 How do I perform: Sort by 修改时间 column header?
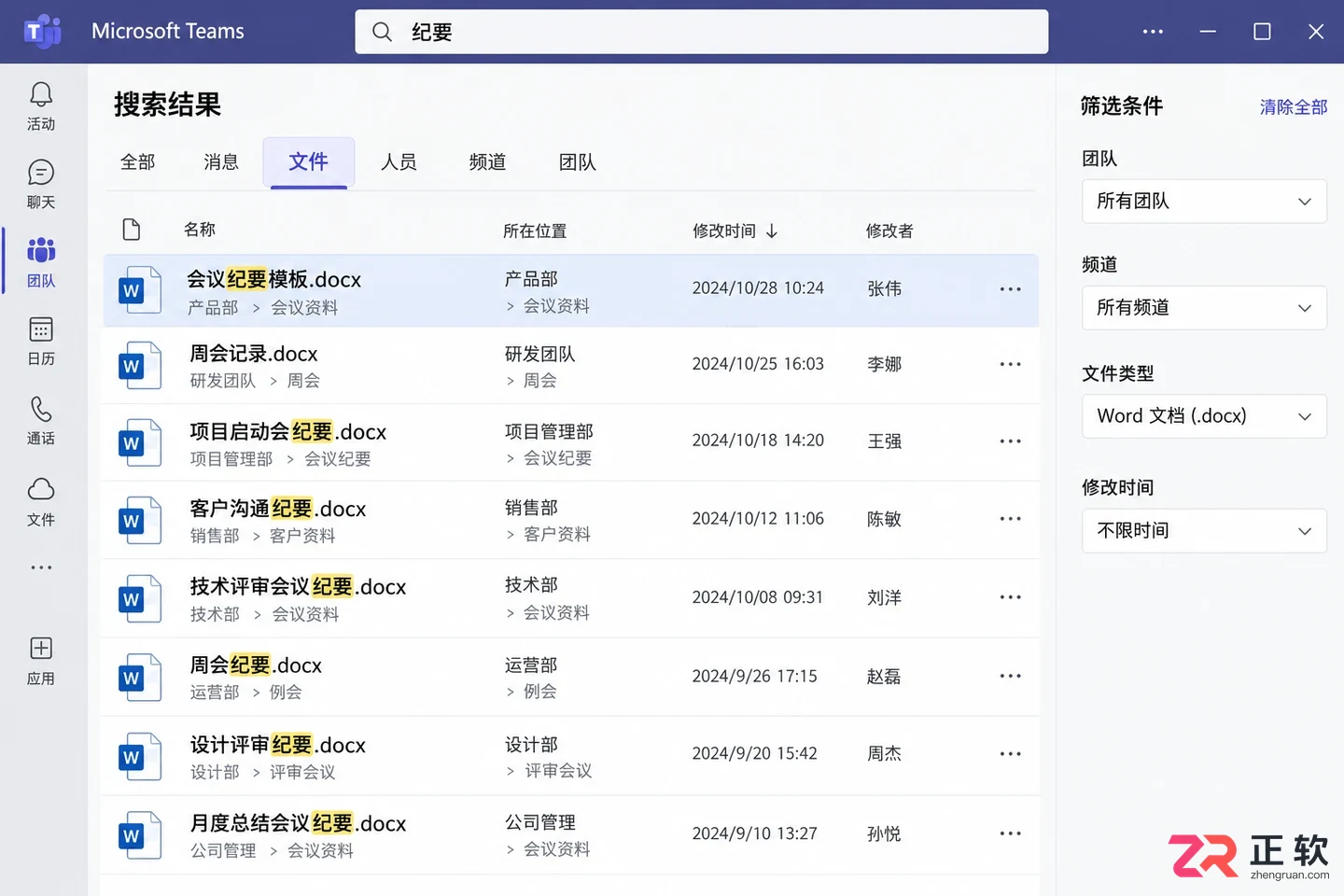(x=735, y=231)
